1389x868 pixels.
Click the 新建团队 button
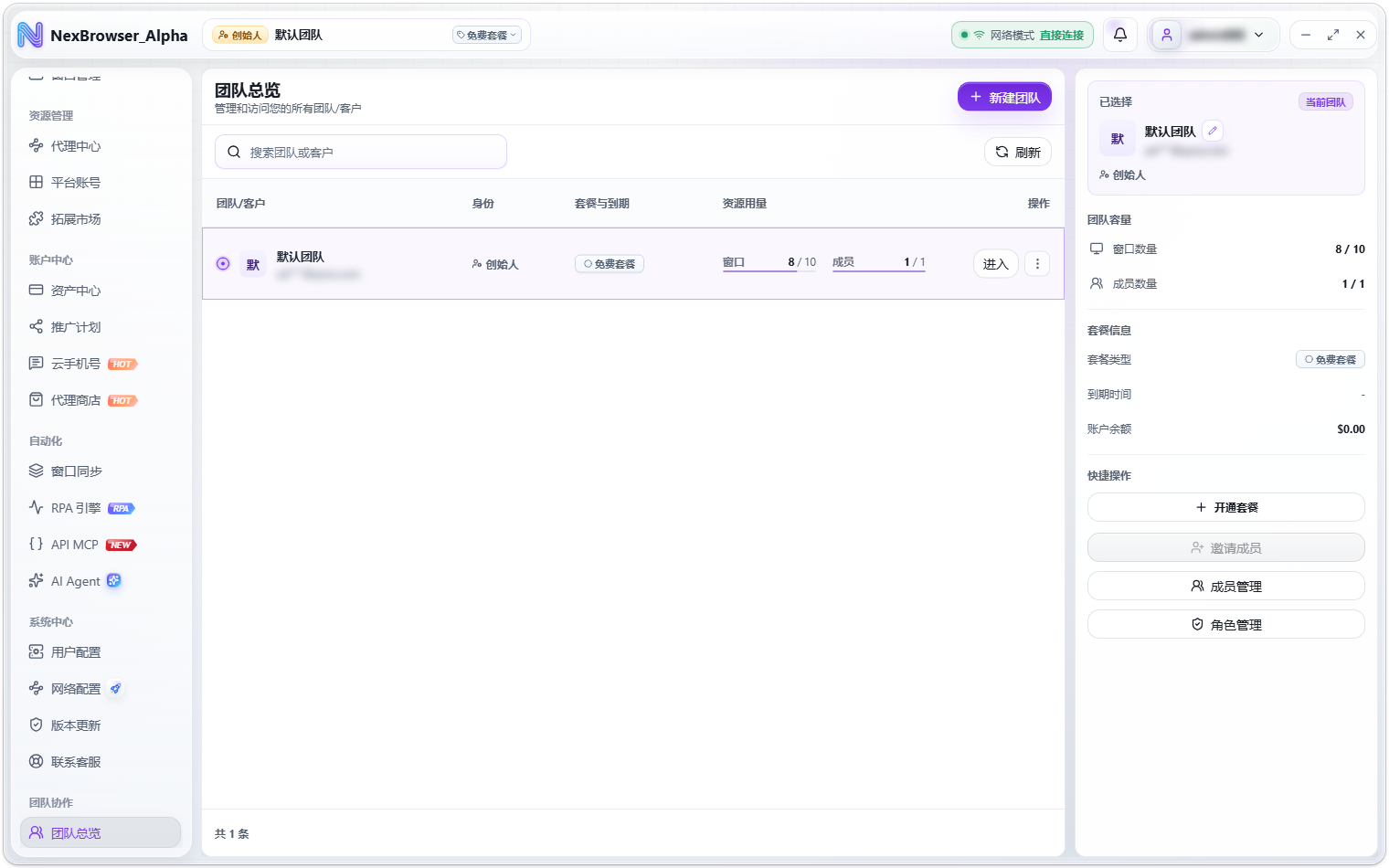(1004, 97)
